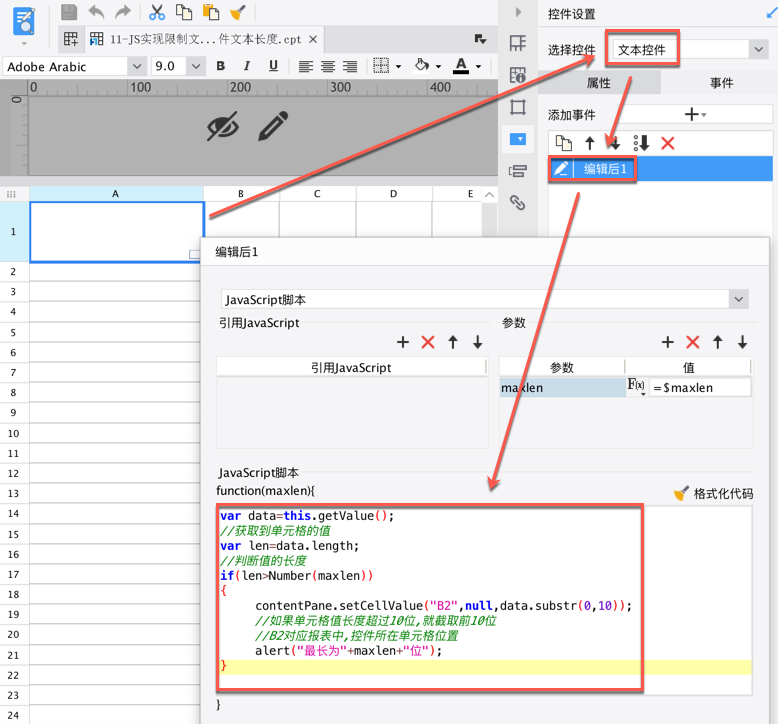Toggle bold formatting

(221, 66)
